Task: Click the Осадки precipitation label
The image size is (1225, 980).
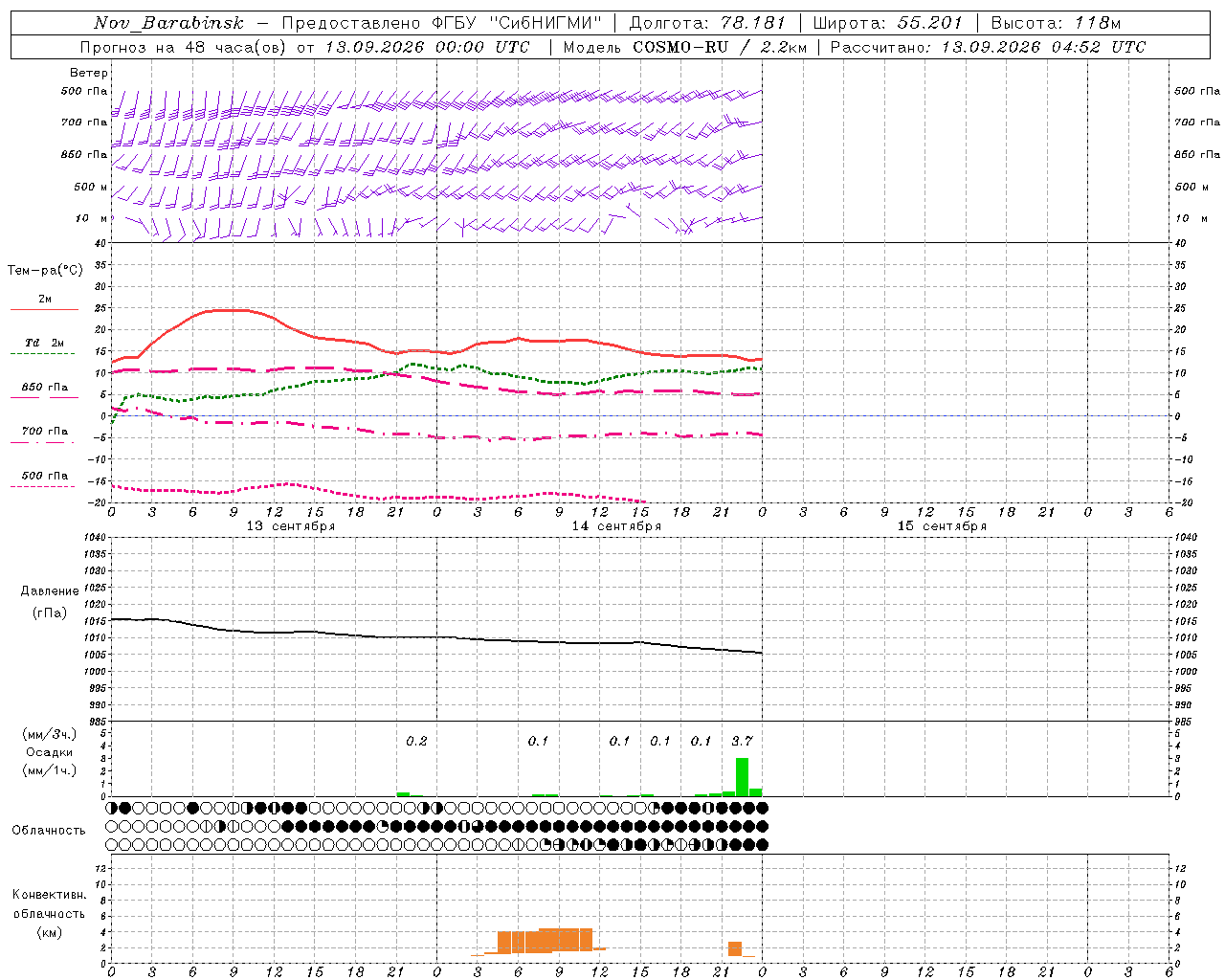Action: tap(49, 752)
